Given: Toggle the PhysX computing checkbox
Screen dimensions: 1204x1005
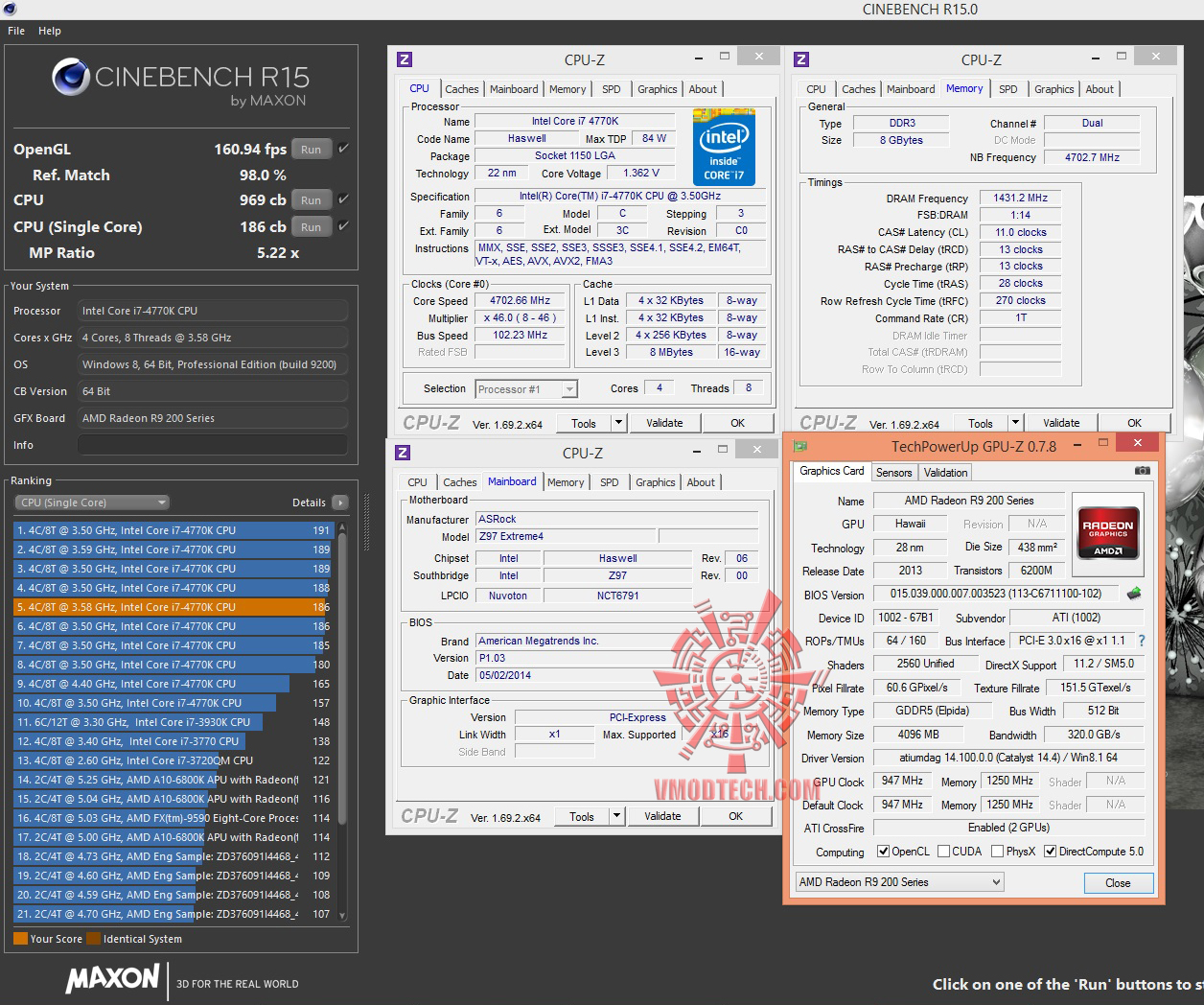Looking at the screenshot, I should [x=998, y=852].
